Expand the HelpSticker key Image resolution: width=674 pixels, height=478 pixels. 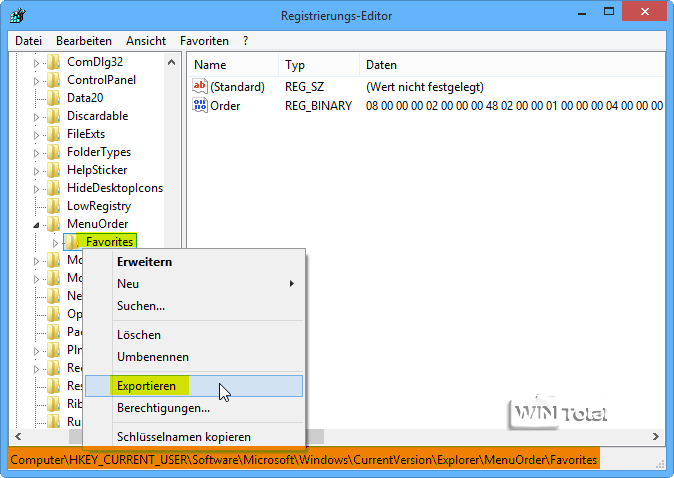coord(37,172)
